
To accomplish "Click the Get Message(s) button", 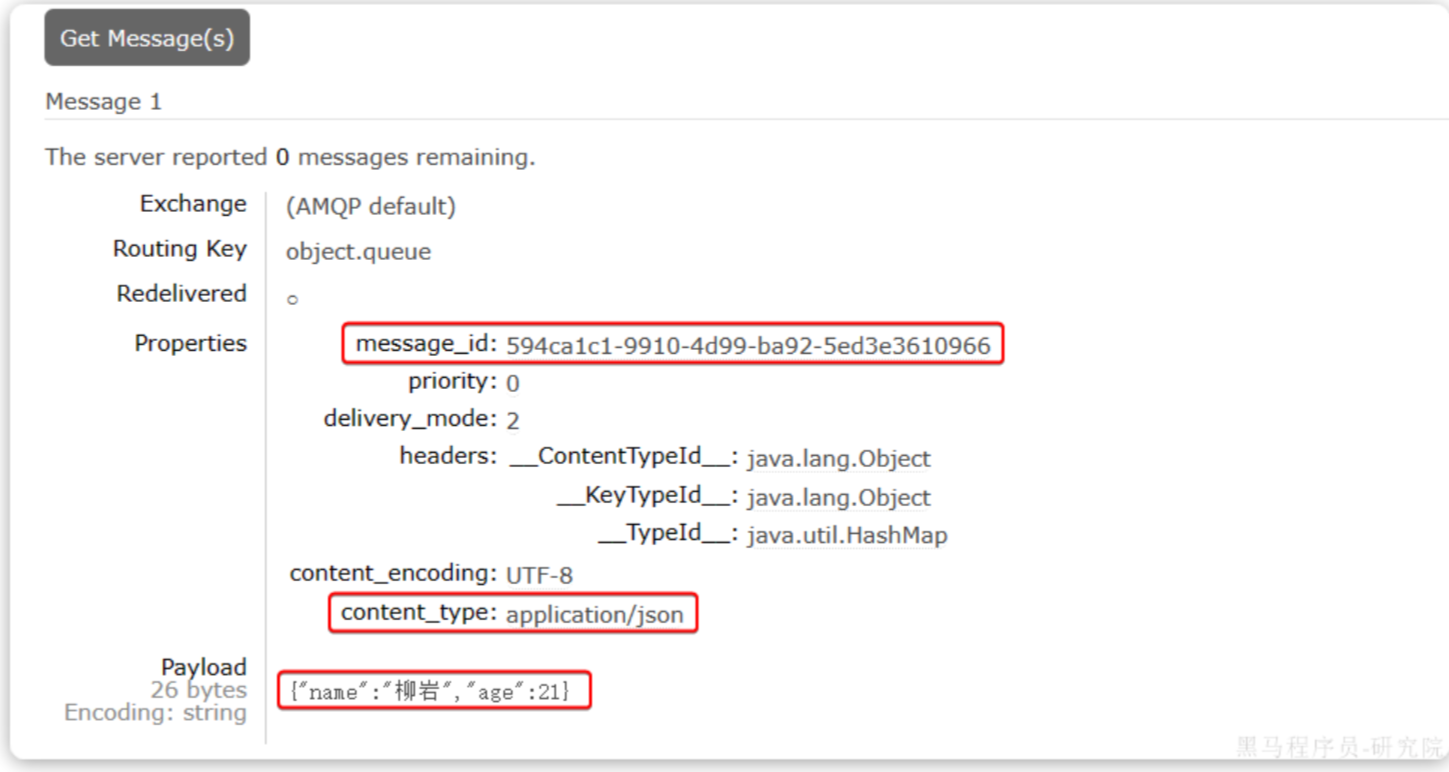I will click(147, 38).
